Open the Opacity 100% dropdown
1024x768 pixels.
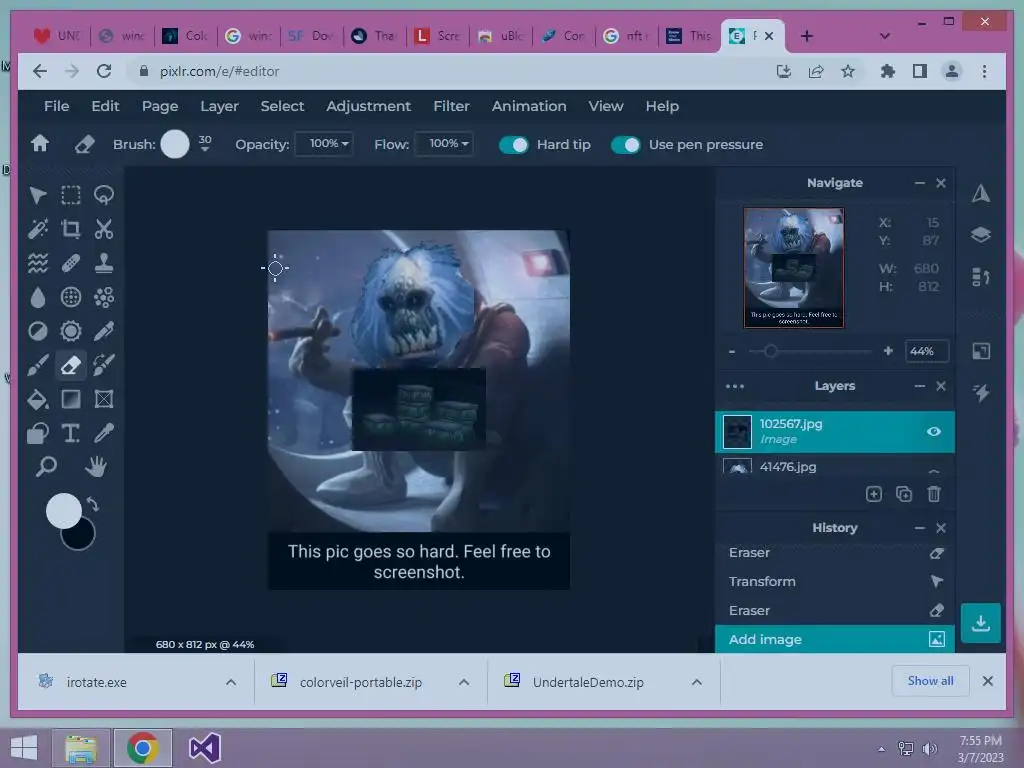pos(325,144)
